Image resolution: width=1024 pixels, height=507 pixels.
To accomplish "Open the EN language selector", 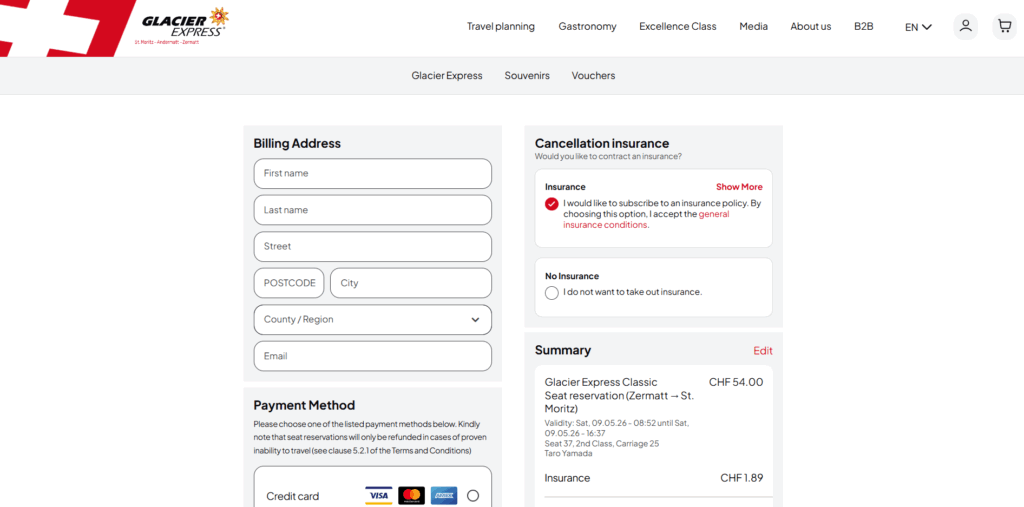I will pyautogui.click(x=918, y=27).
